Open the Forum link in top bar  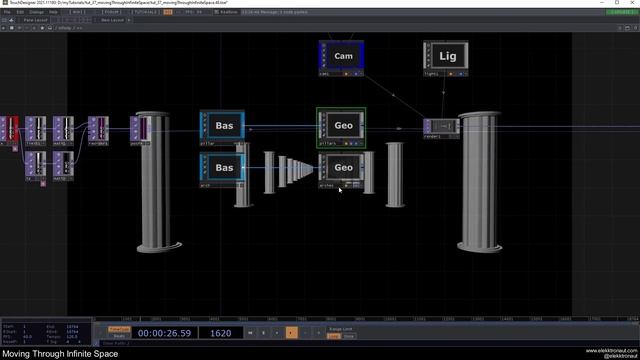pos(111,12)
